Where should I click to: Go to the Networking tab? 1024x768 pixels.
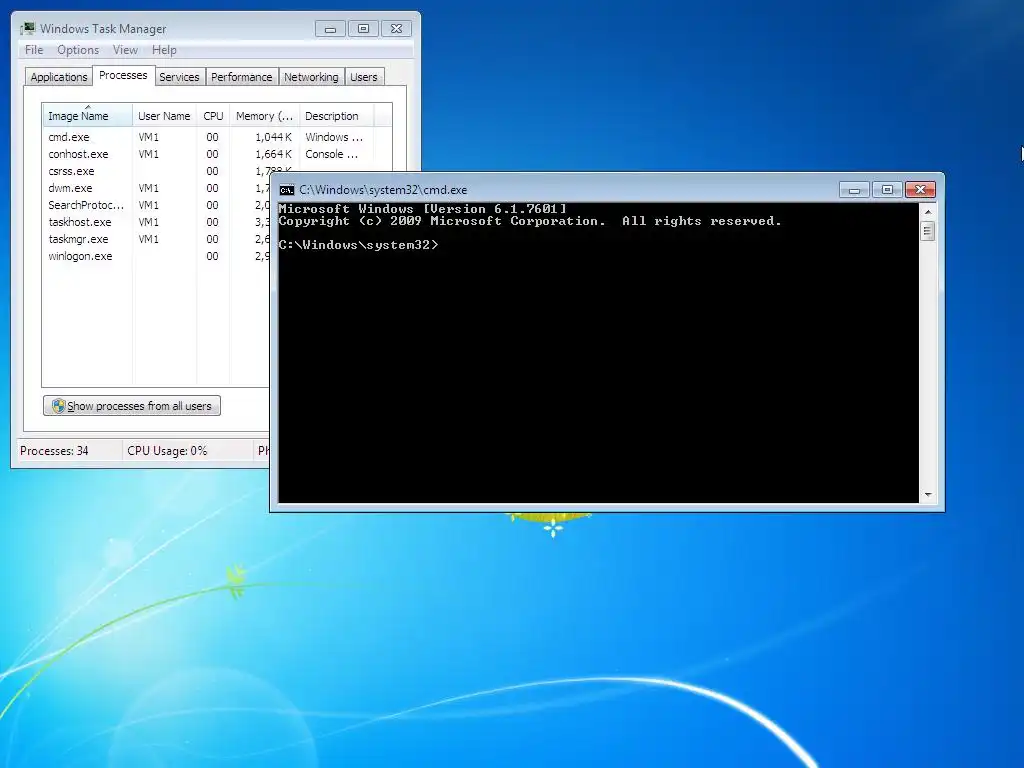click(x=311, y=77)
